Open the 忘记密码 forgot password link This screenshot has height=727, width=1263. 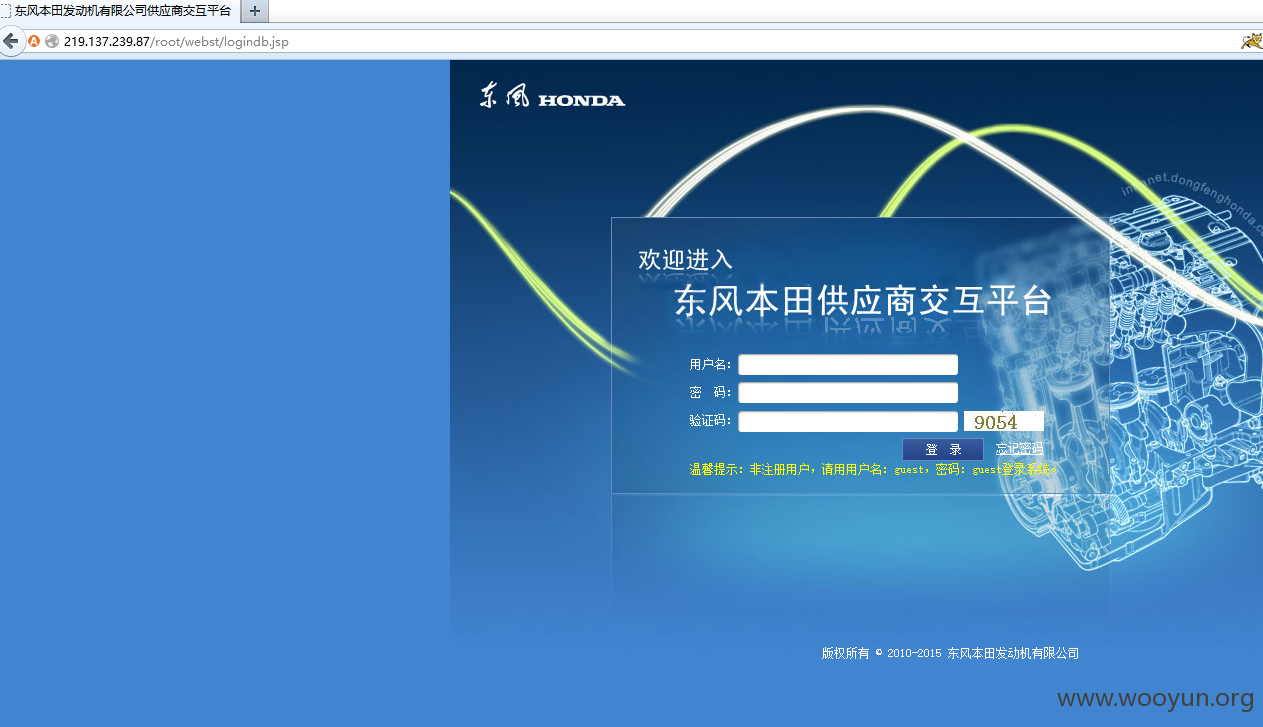tap(1019, 449)
